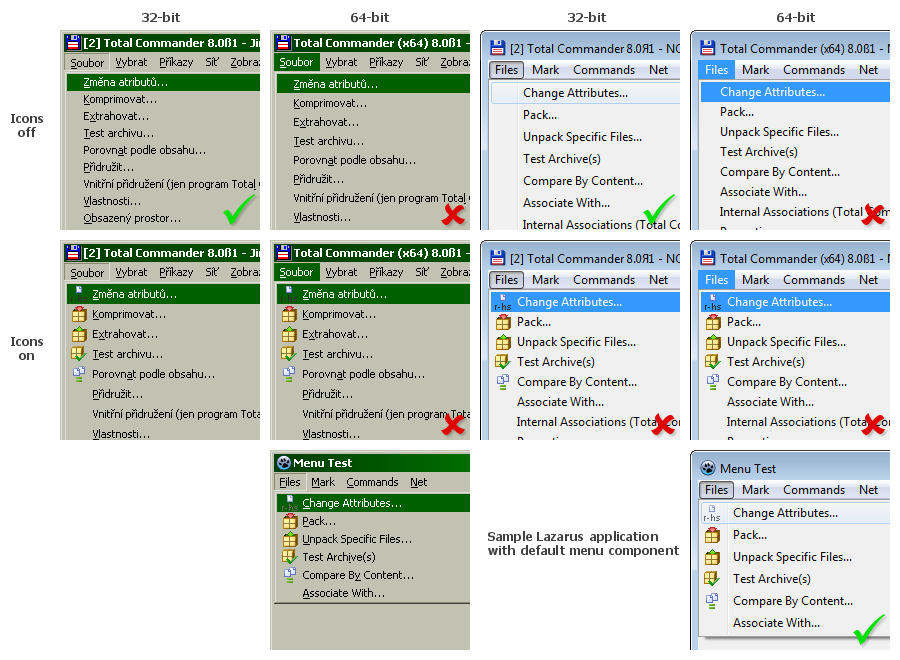Click Test Archive(s) icon in x64 English icons-on window

point(713,362)
